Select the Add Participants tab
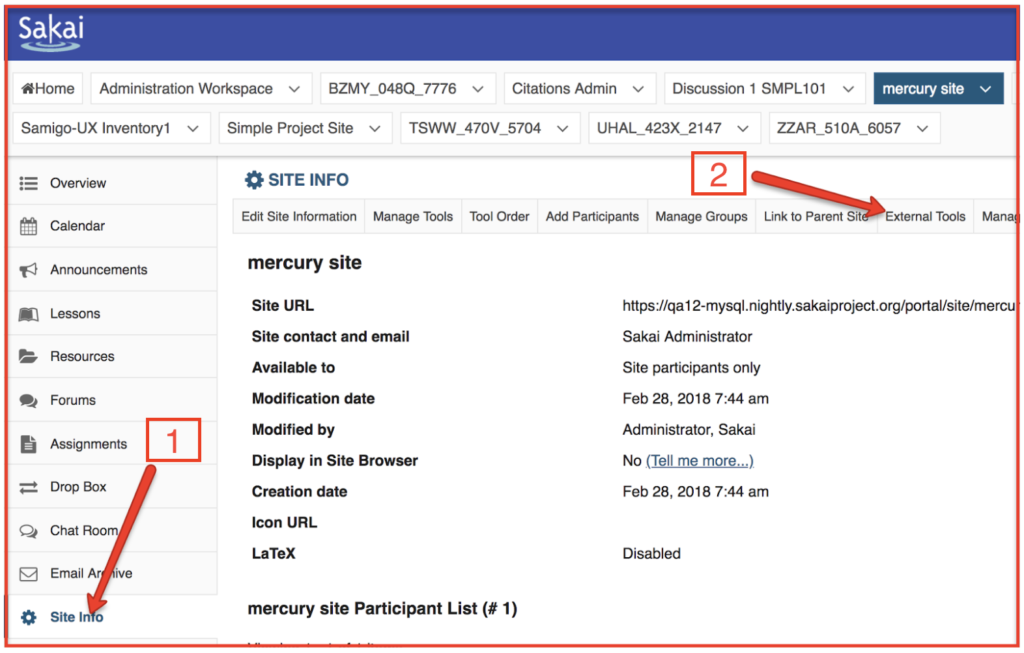 (x=592, y=216)
